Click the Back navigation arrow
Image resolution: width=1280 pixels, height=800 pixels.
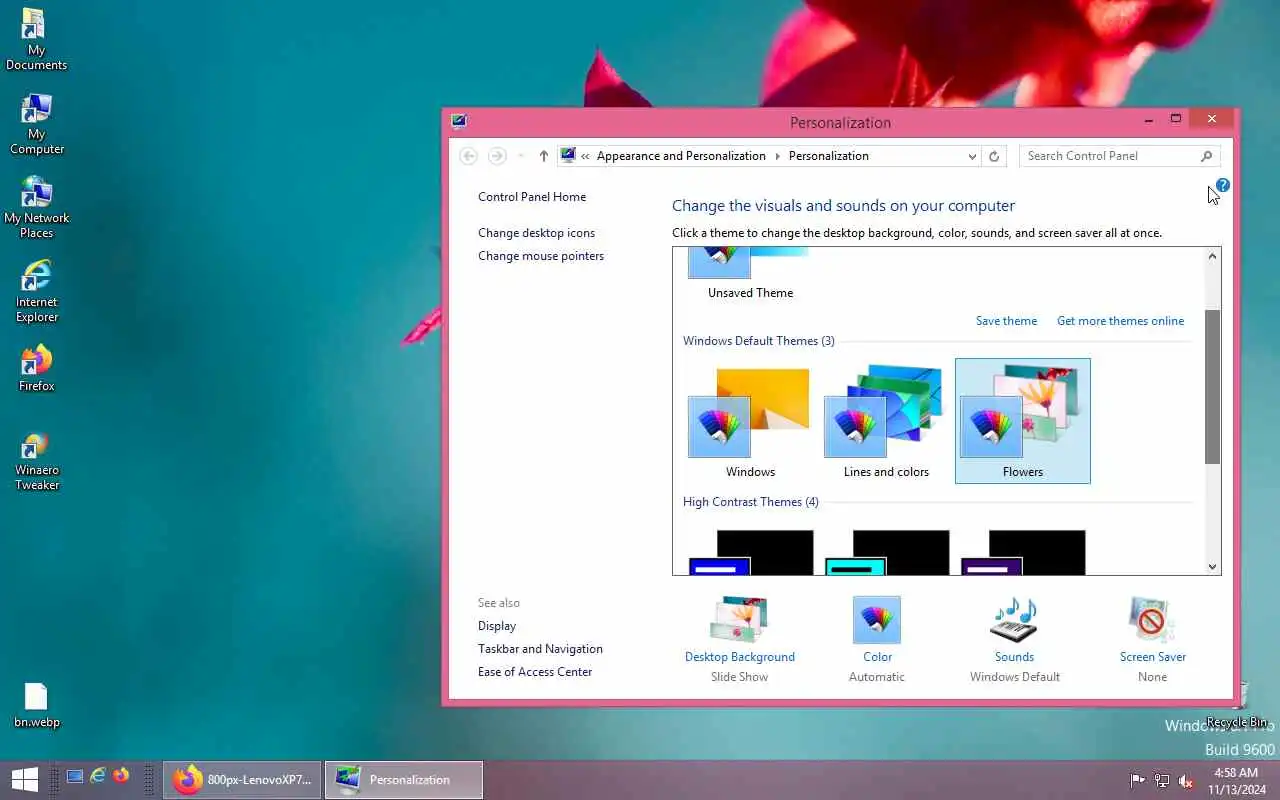point(468,156)
